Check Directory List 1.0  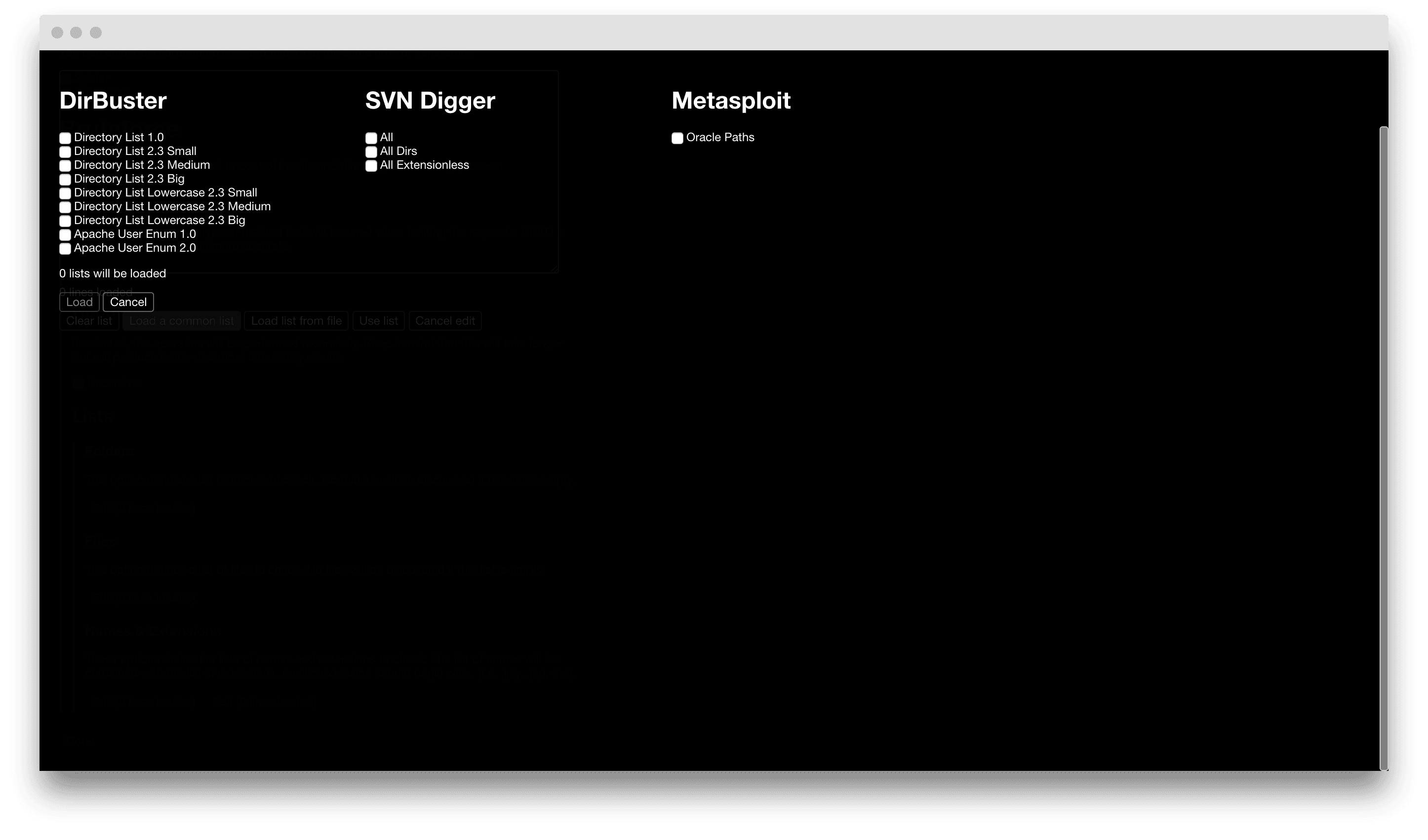coord(65,138)
